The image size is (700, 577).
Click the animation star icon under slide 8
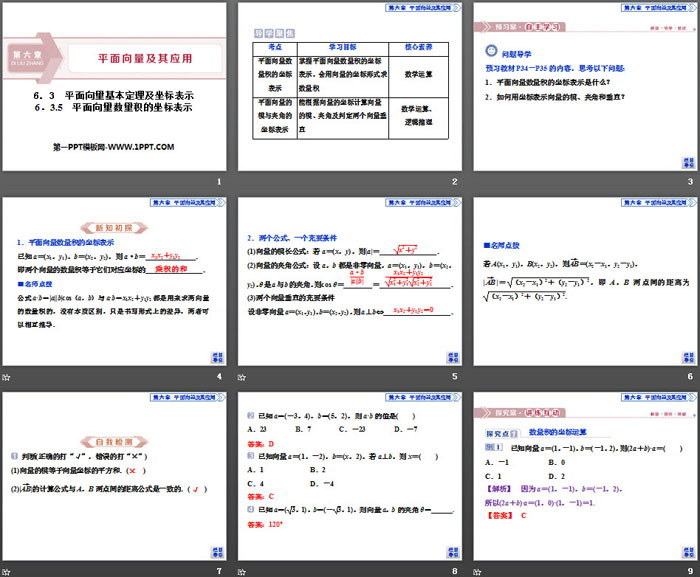(x=244, y=571)
